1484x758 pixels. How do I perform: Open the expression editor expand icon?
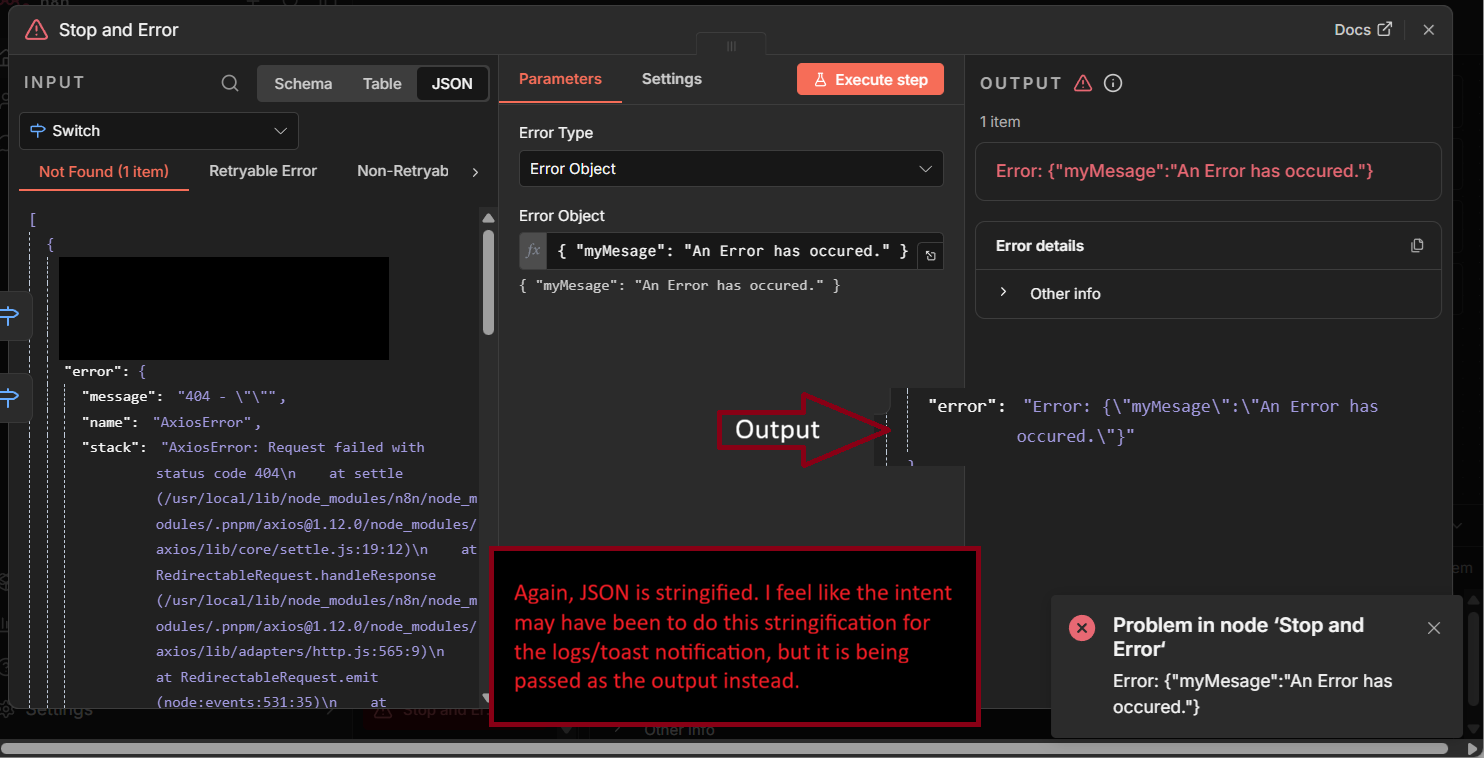click(x=931, y=256)
